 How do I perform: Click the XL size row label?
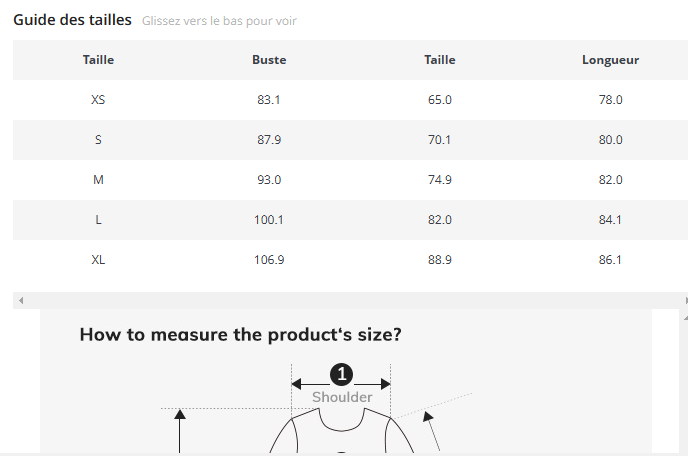(x=98, y=260)
